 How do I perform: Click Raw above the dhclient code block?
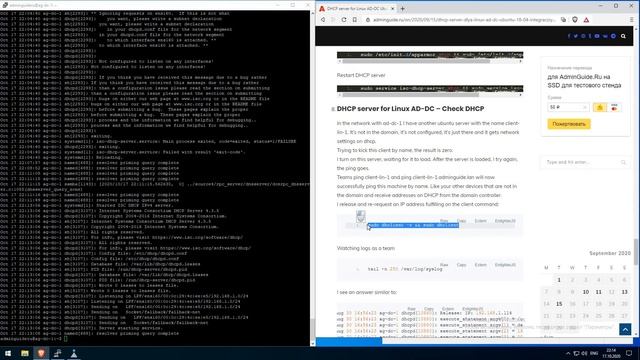(x=444, y=221)
